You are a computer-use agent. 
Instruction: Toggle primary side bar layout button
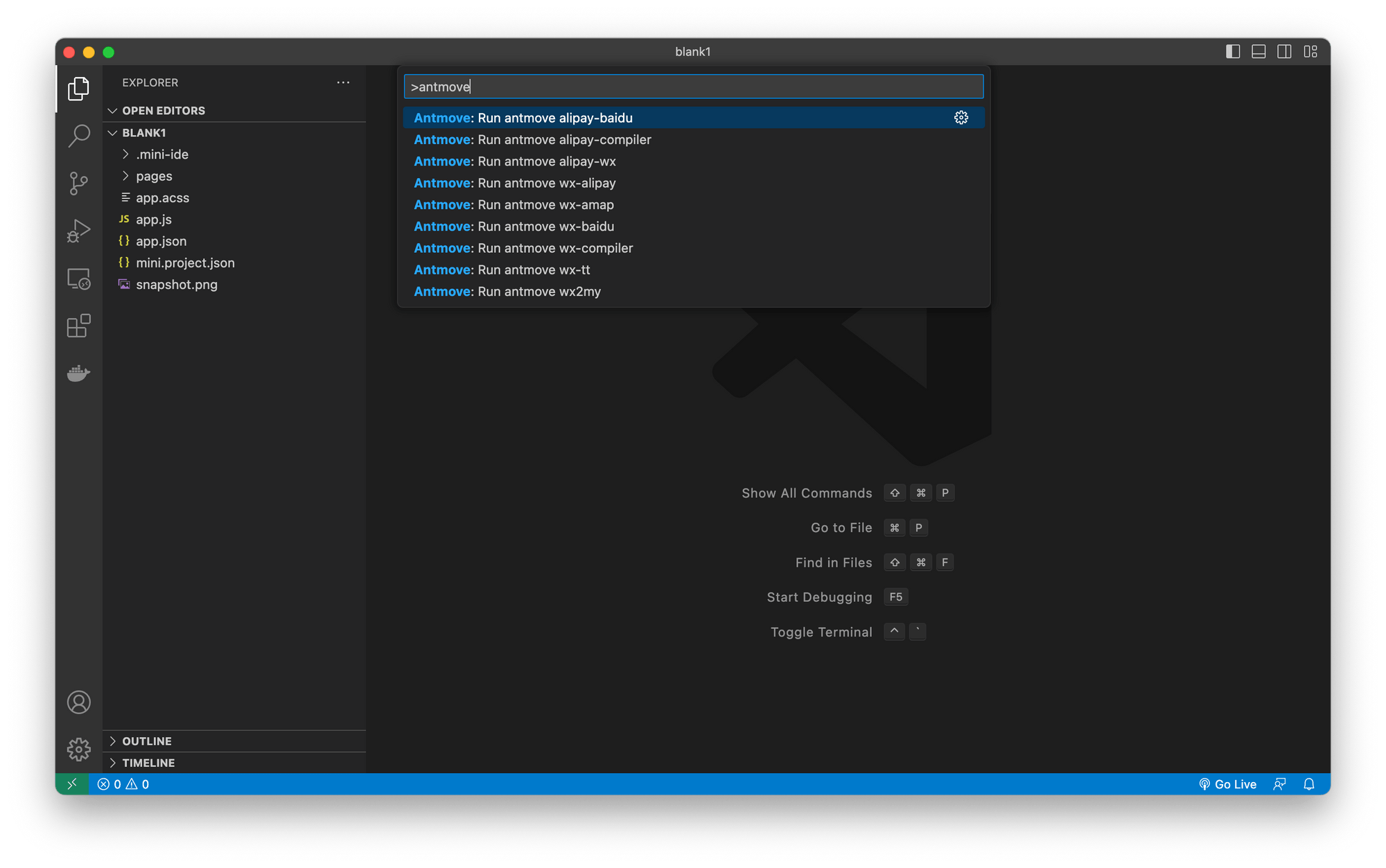1233,52
